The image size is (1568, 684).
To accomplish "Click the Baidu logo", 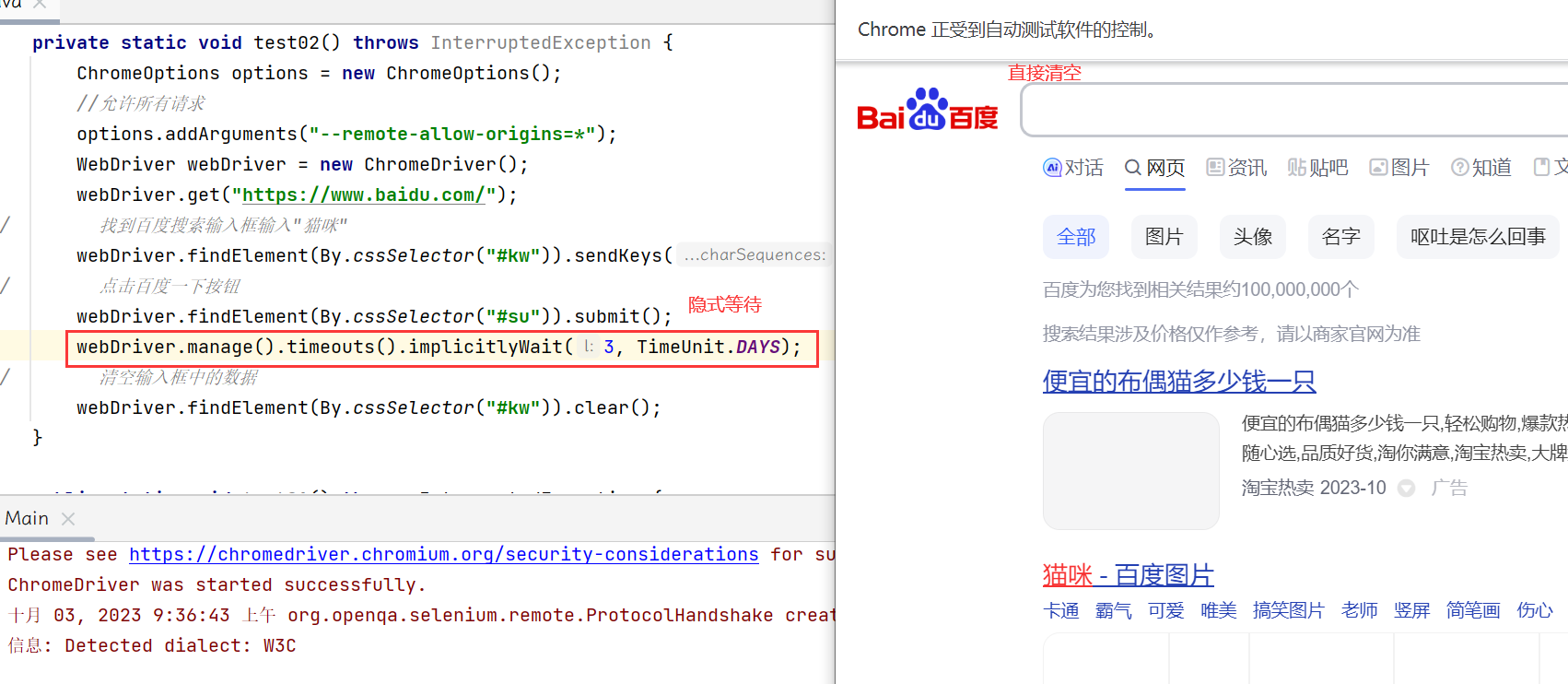I will click(927, 111).
